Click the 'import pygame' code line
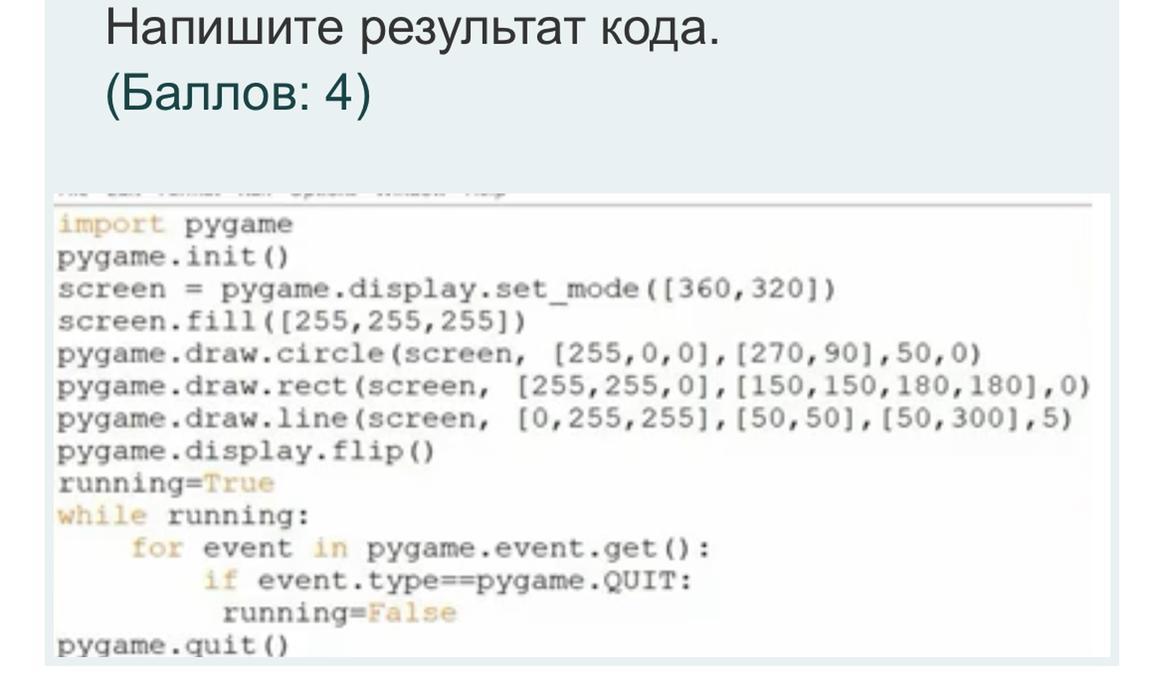Viewport: 1164px width, 678px height. (x=175, y=224)
